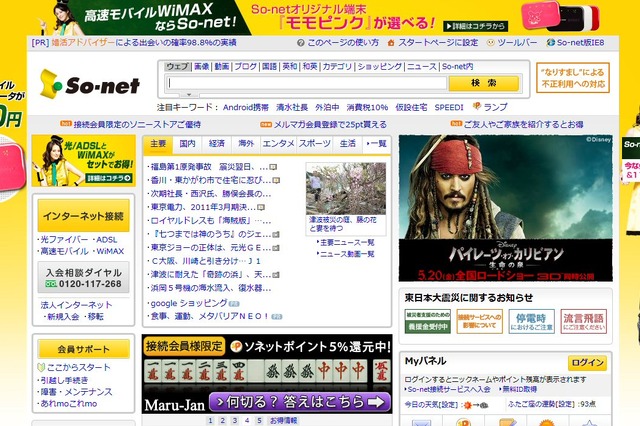Open the 一覧 news list arrow link
The height and width of the screenshot is (426, 640).
point(376,144)
